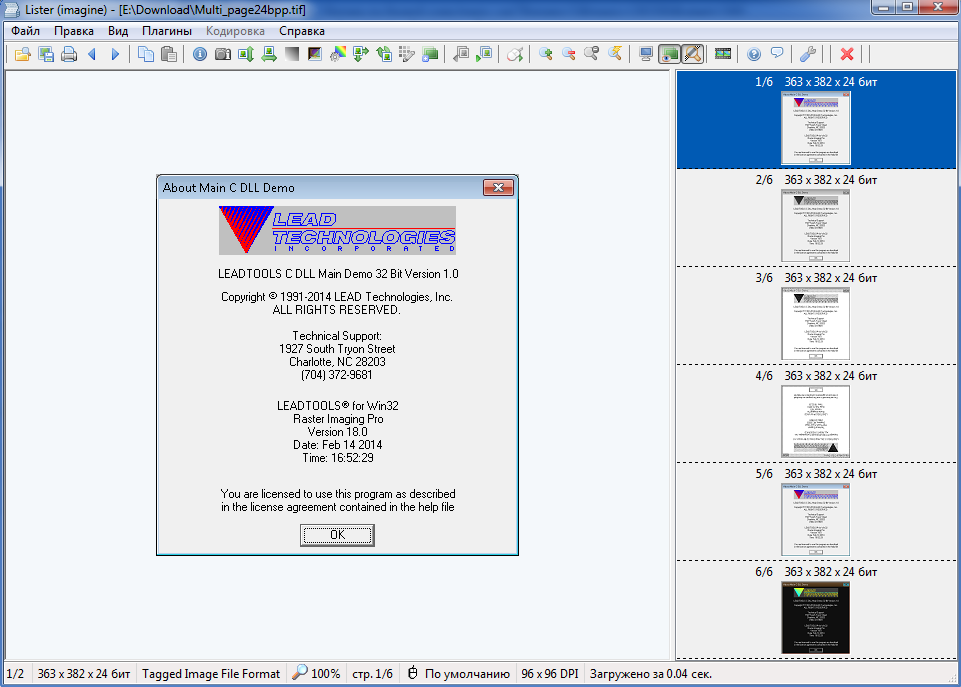
Task: Open the Справка menu
Action: (x=302, y=31)
